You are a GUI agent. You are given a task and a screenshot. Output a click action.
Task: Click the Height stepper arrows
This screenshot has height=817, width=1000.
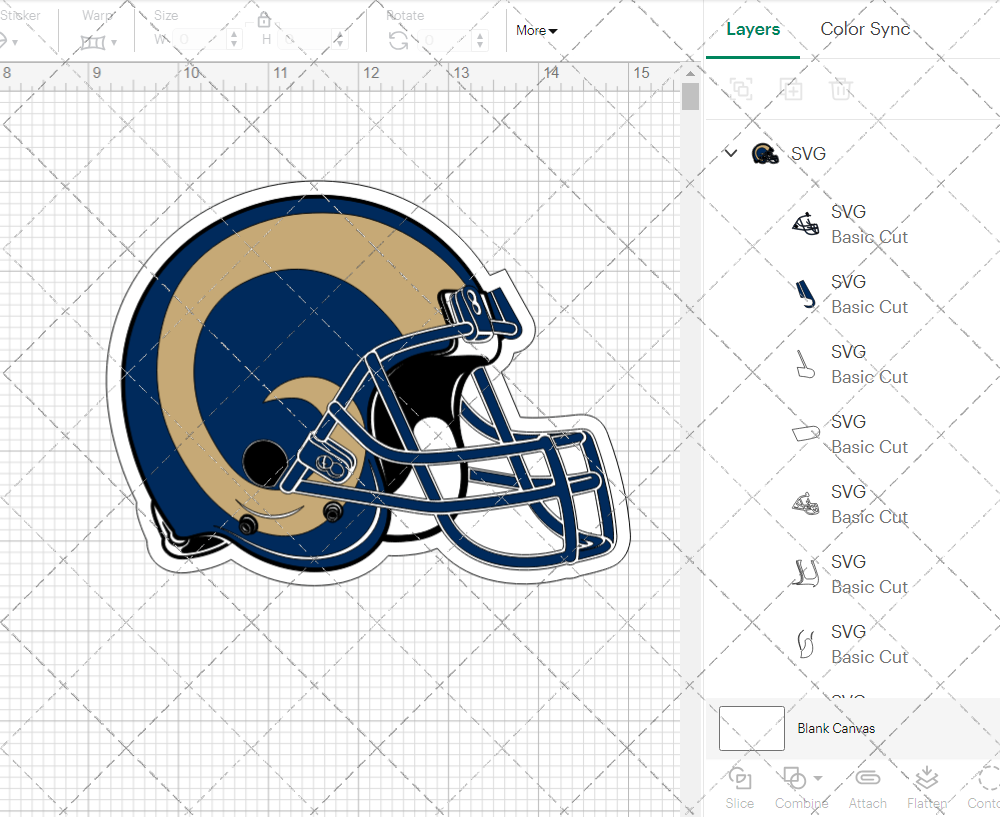click(341, 40)
